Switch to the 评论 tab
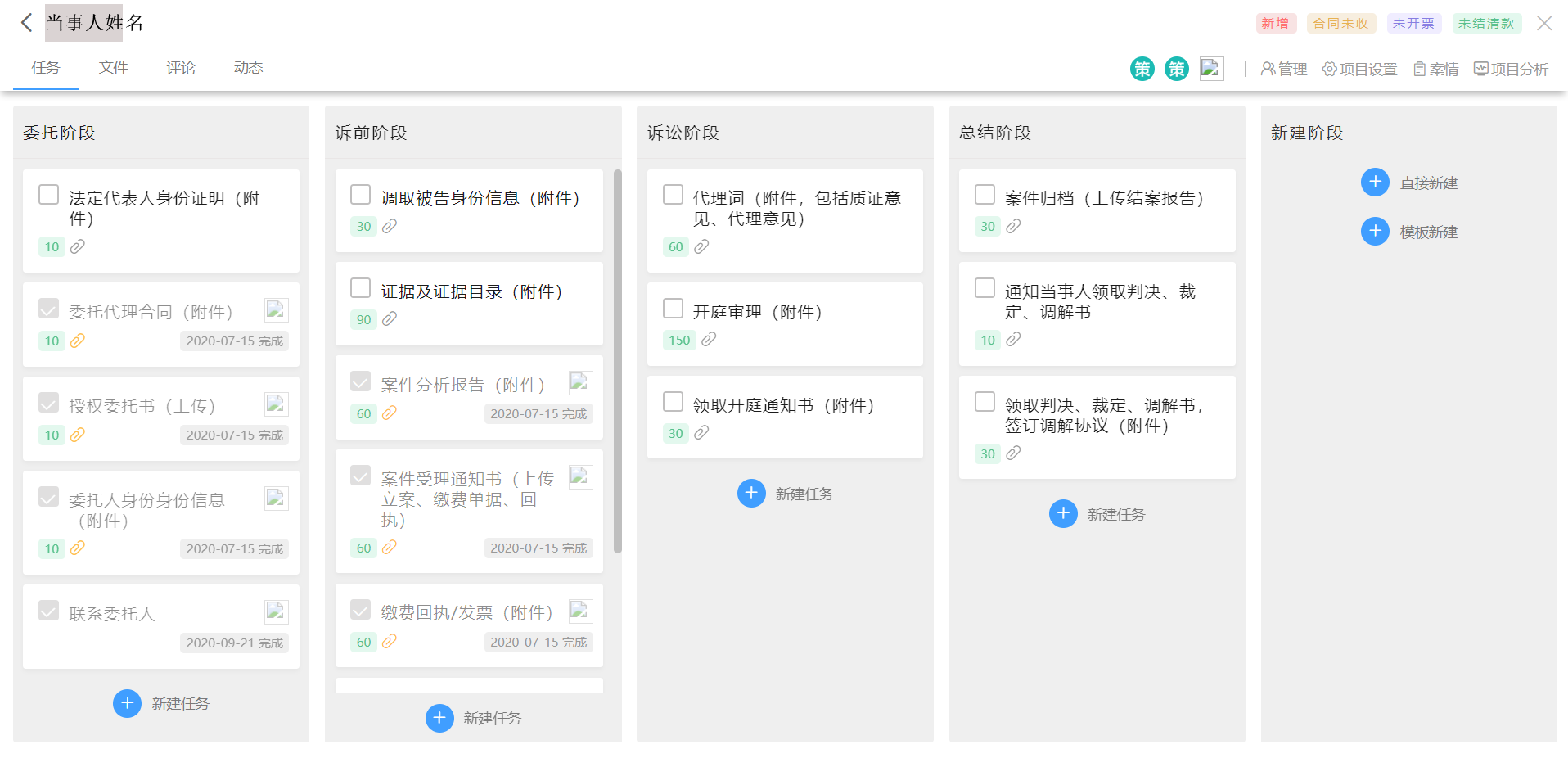The height and width of the screenshot is (758, 1568). 181,67
